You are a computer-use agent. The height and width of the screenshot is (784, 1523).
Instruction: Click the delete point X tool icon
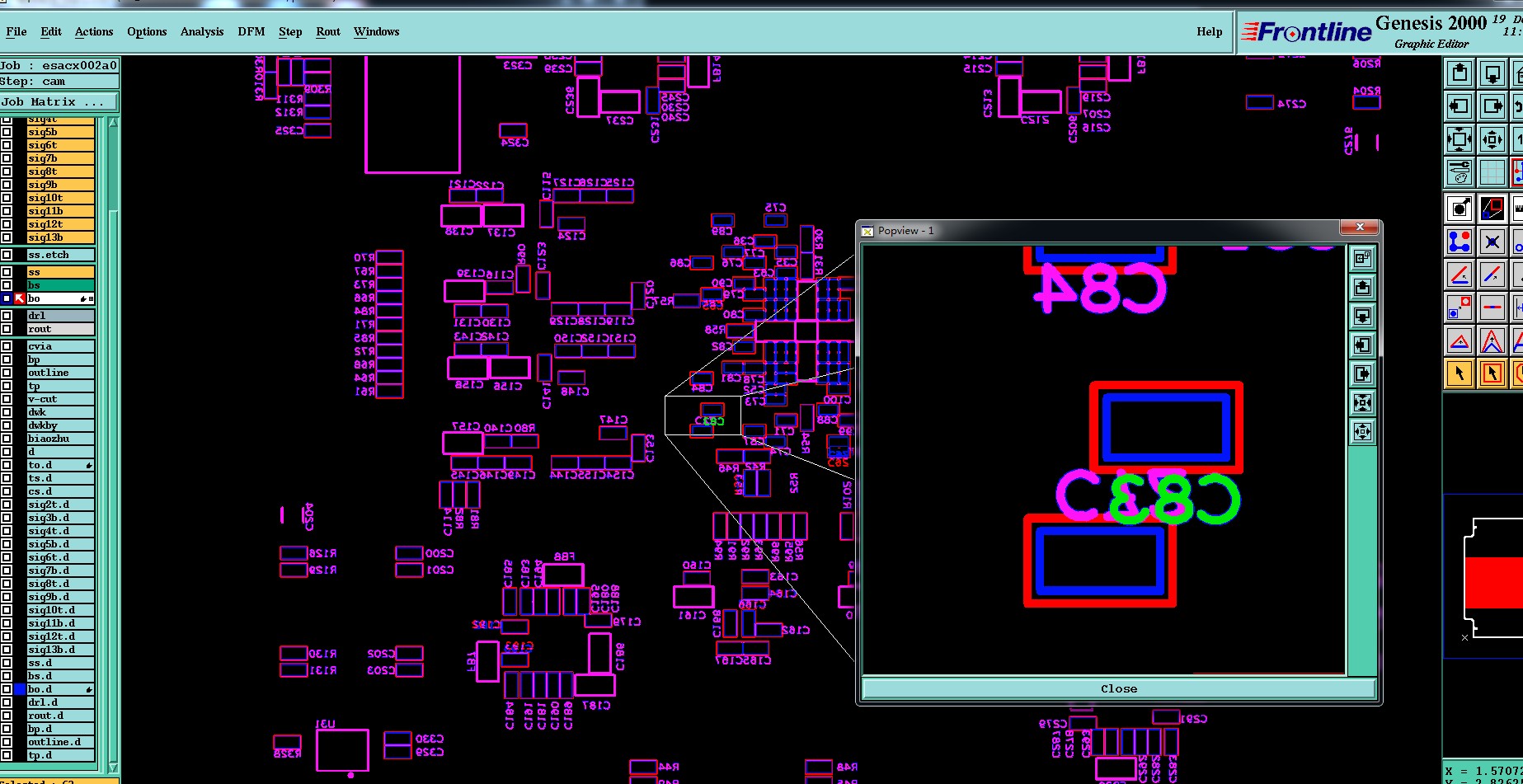pos(1492,242)
